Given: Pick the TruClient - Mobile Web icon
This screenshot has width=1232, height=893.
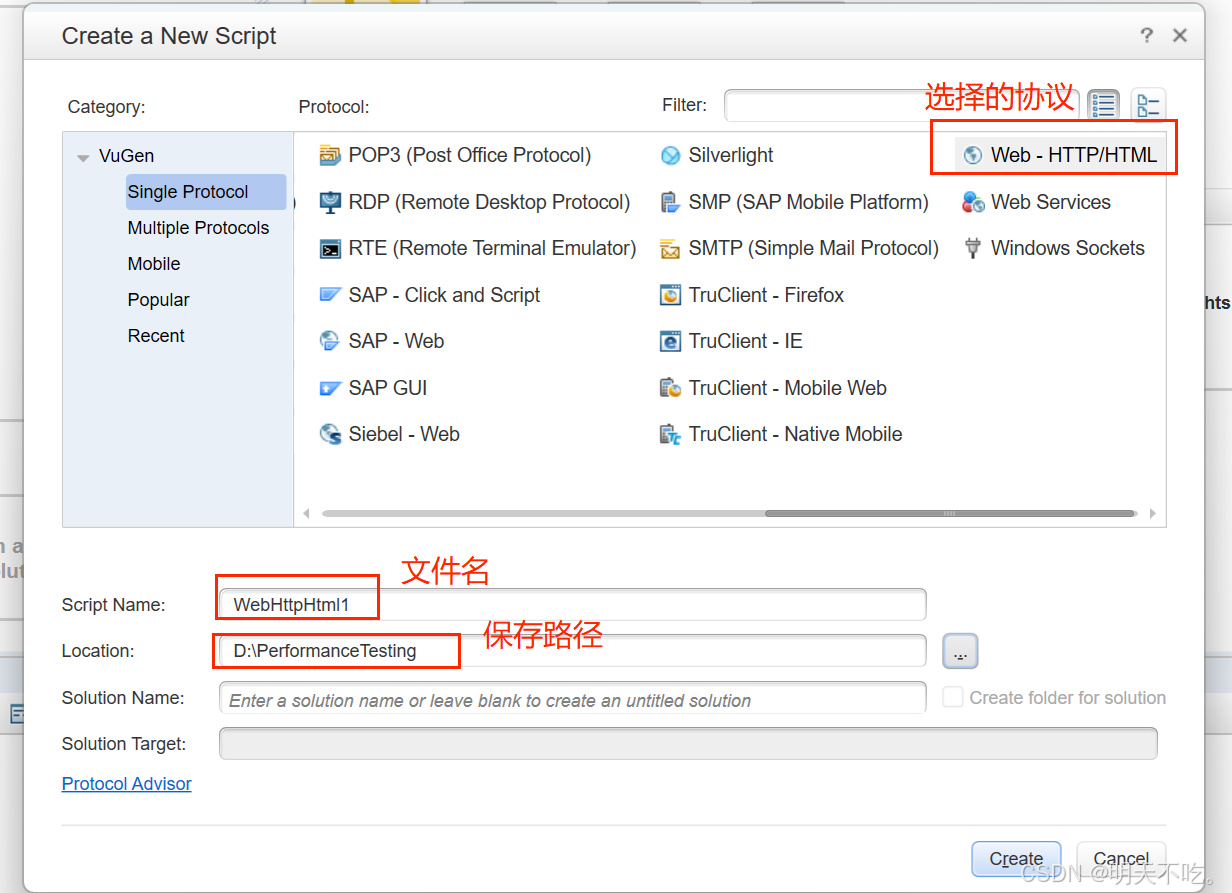Looking at the screenshot, I should (x=670, y=388).
